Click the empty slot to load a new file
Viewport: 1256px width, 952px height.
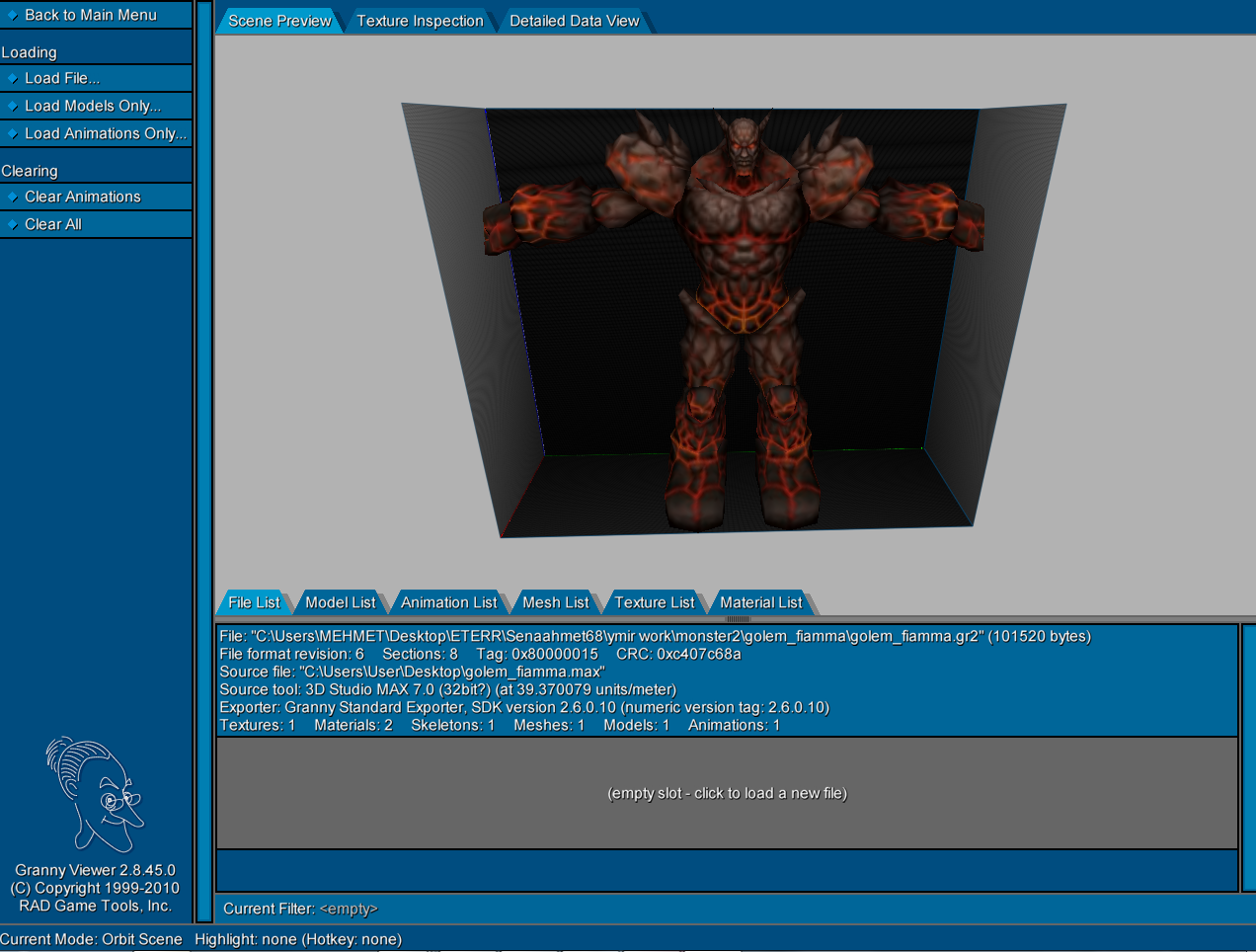(727, 793)
